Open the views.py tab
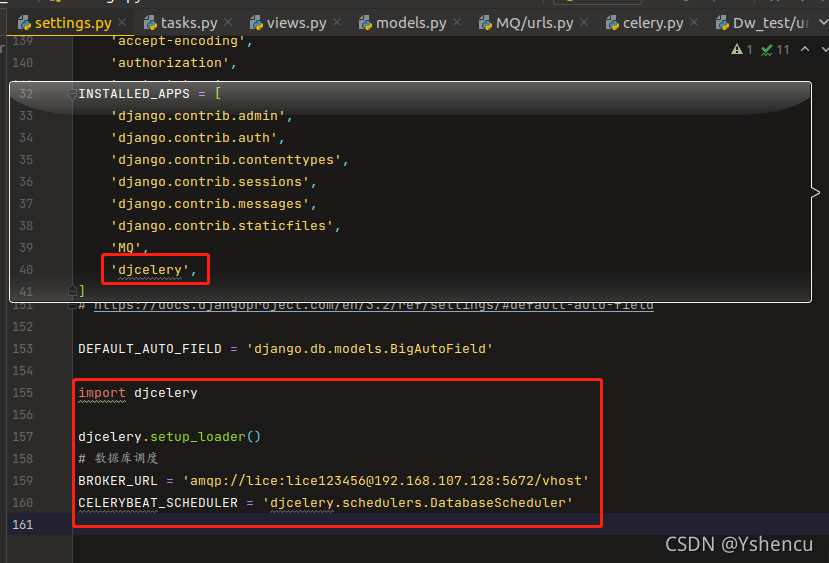The height and width of the screenshot is (563, 829). coord(296,23)
